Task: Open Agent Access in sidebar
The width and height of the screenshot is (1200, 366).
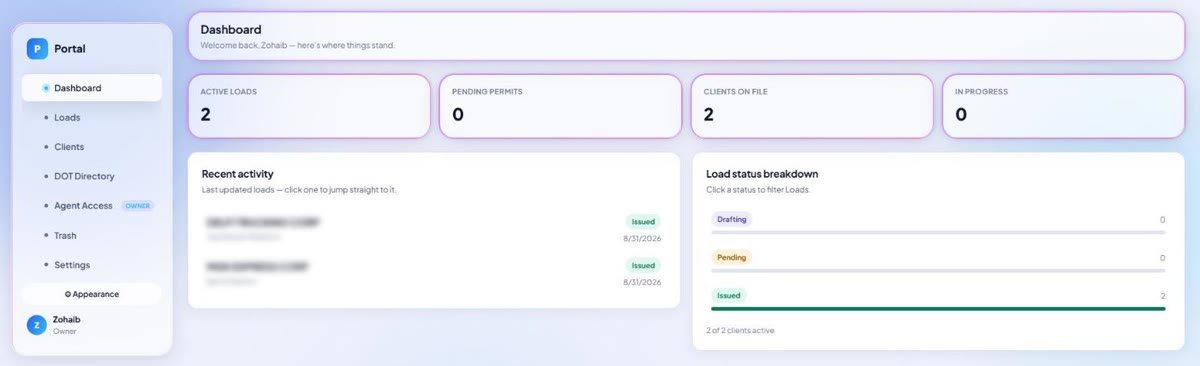Action: tap(92, 206)
